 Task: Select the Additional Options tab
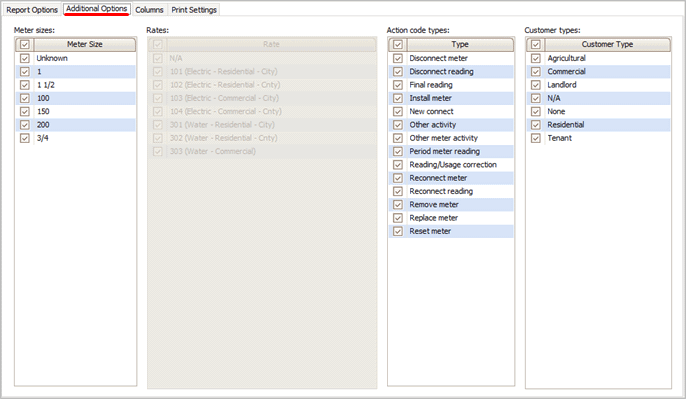[x=97, y=9]
